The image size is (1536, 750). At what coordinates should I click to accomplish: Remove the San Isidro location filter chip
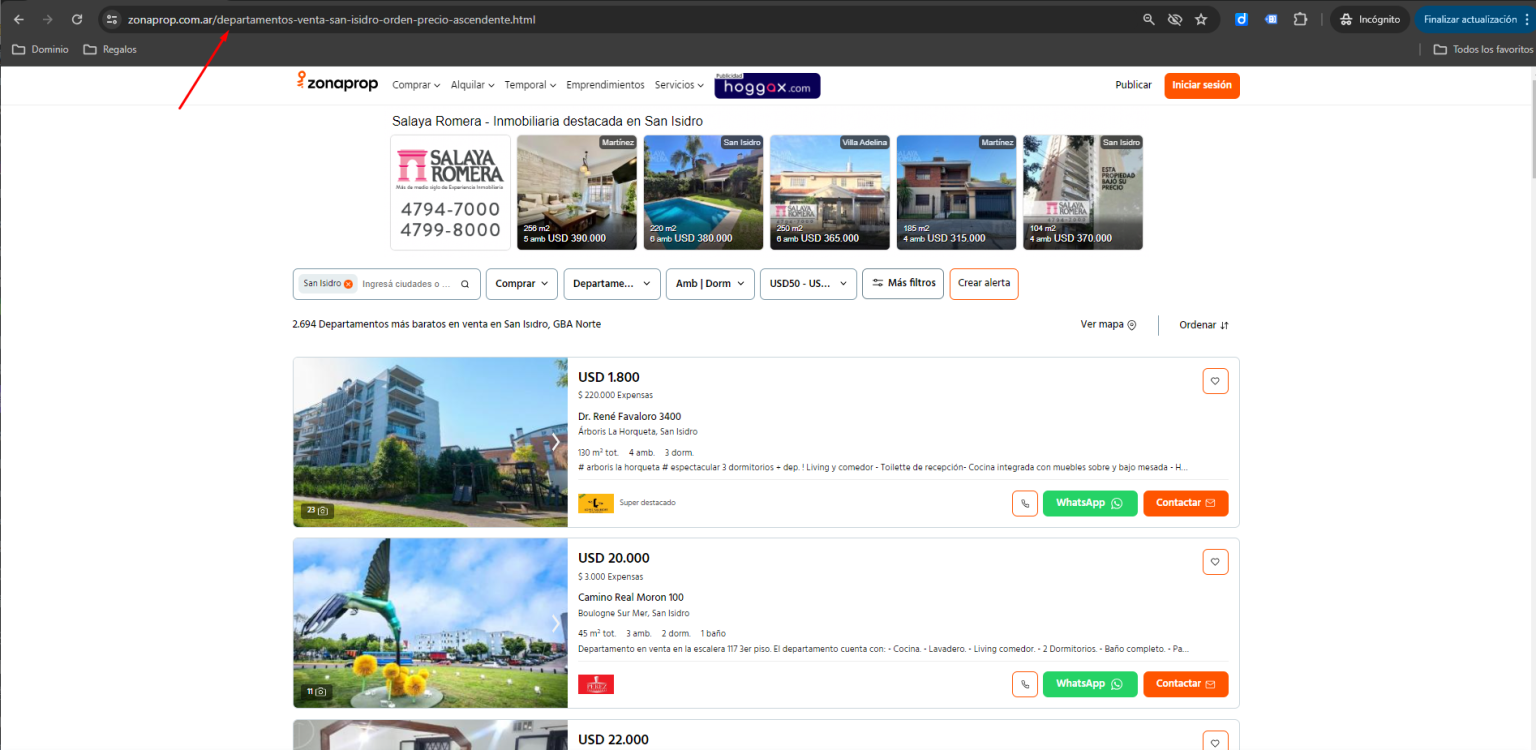click(348, 283)
